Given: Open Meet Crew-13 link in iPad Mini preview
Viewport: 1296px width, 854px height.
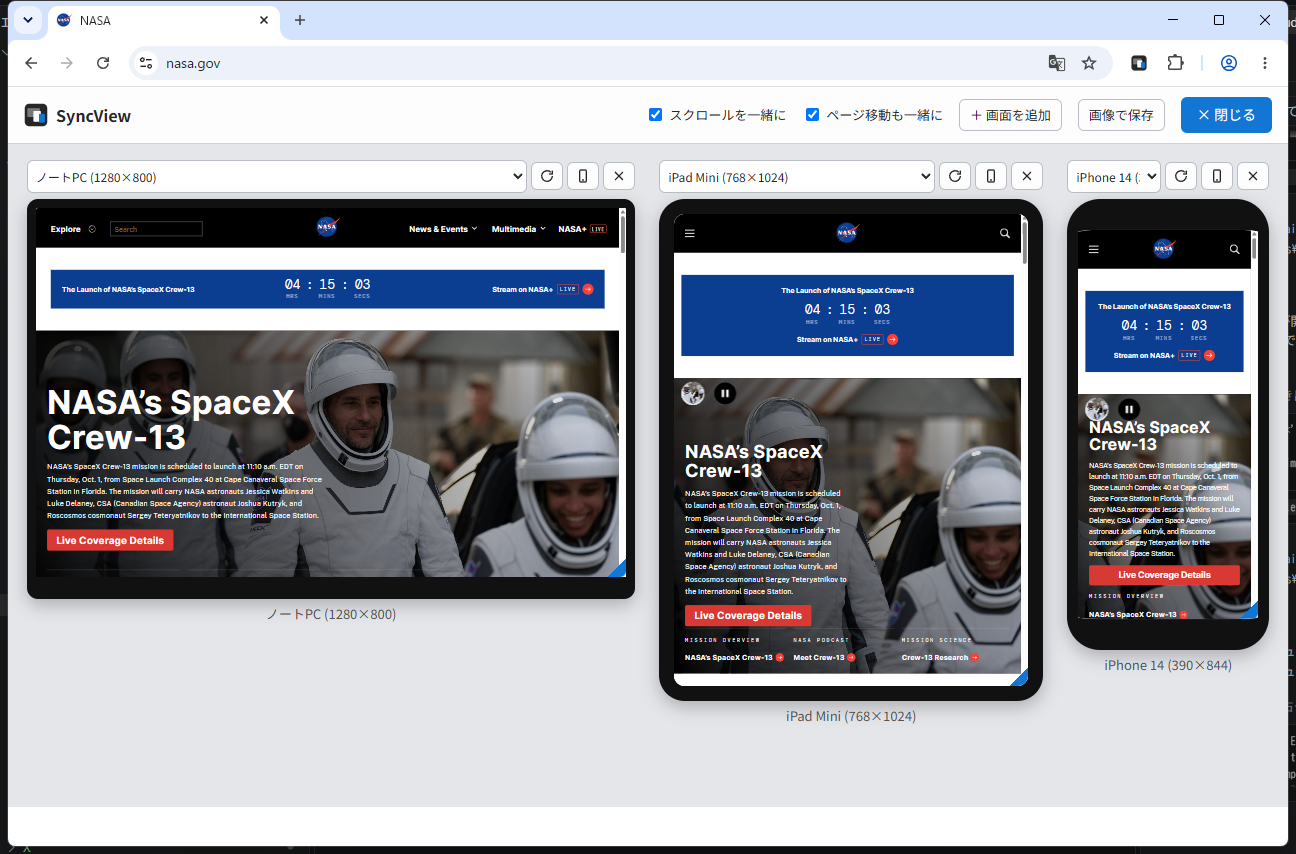Looking at the screenshot, I should tap(824, 657).
